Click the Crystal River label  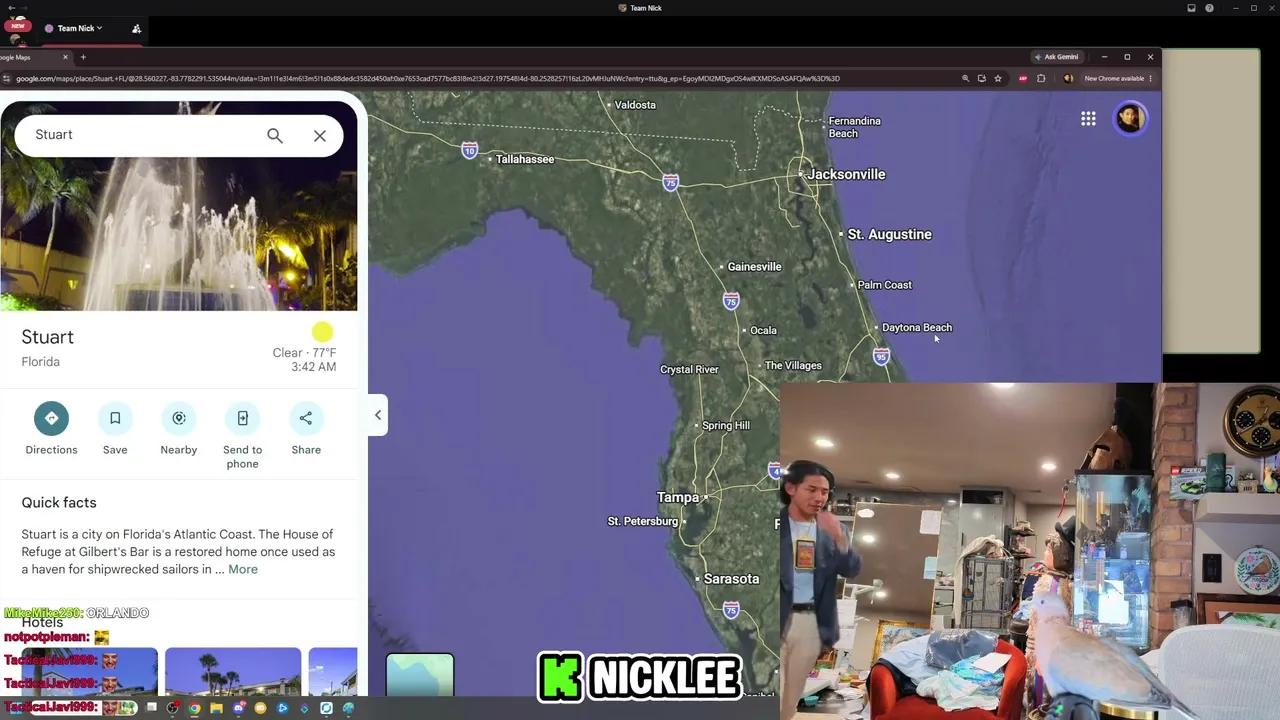click(689, 369)
